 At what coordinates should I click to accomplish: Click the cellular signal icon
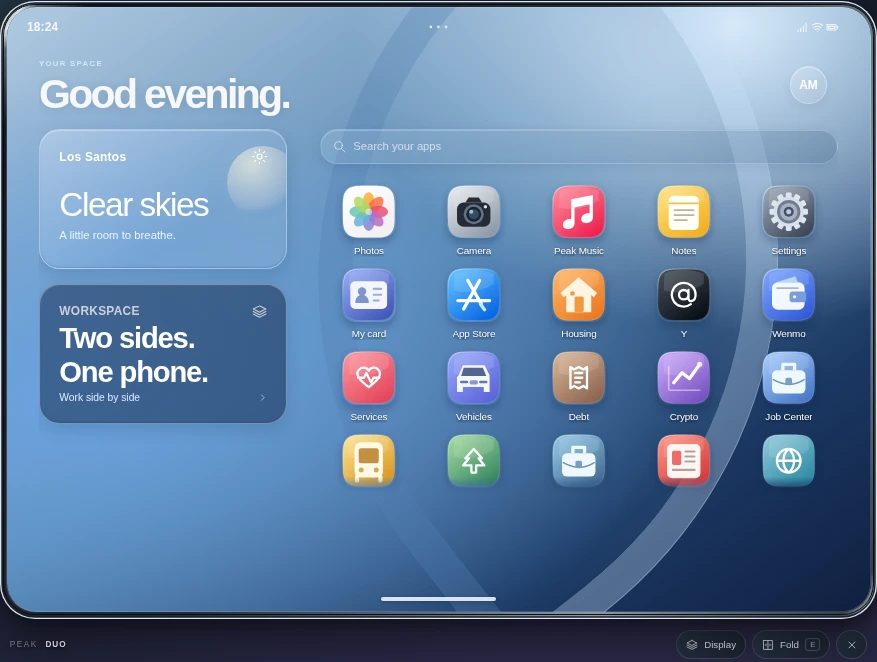point(803,27)
